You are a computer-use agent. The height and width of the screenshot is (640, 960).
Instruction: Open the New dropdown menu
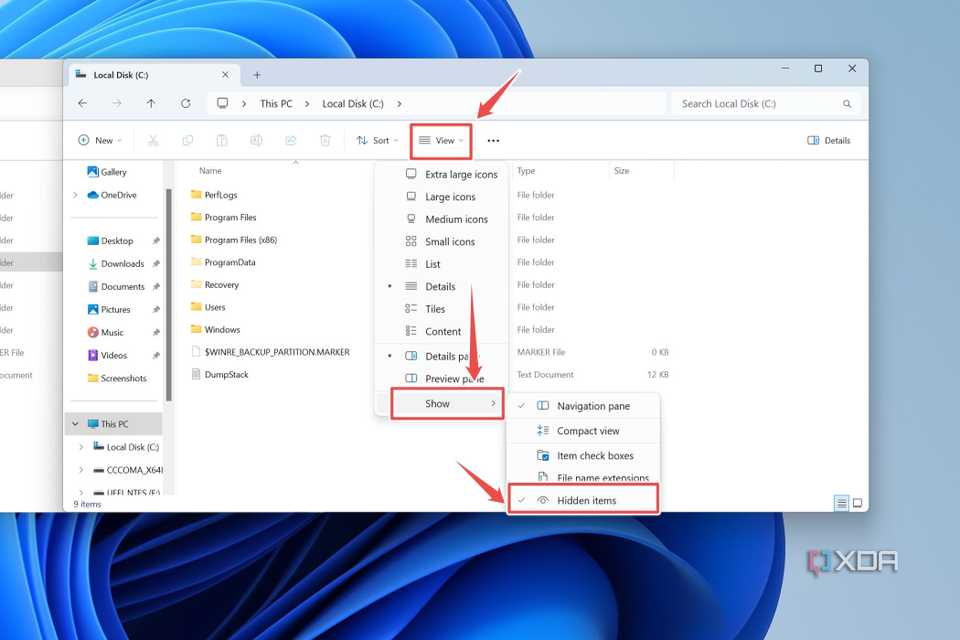click(99, 140)
